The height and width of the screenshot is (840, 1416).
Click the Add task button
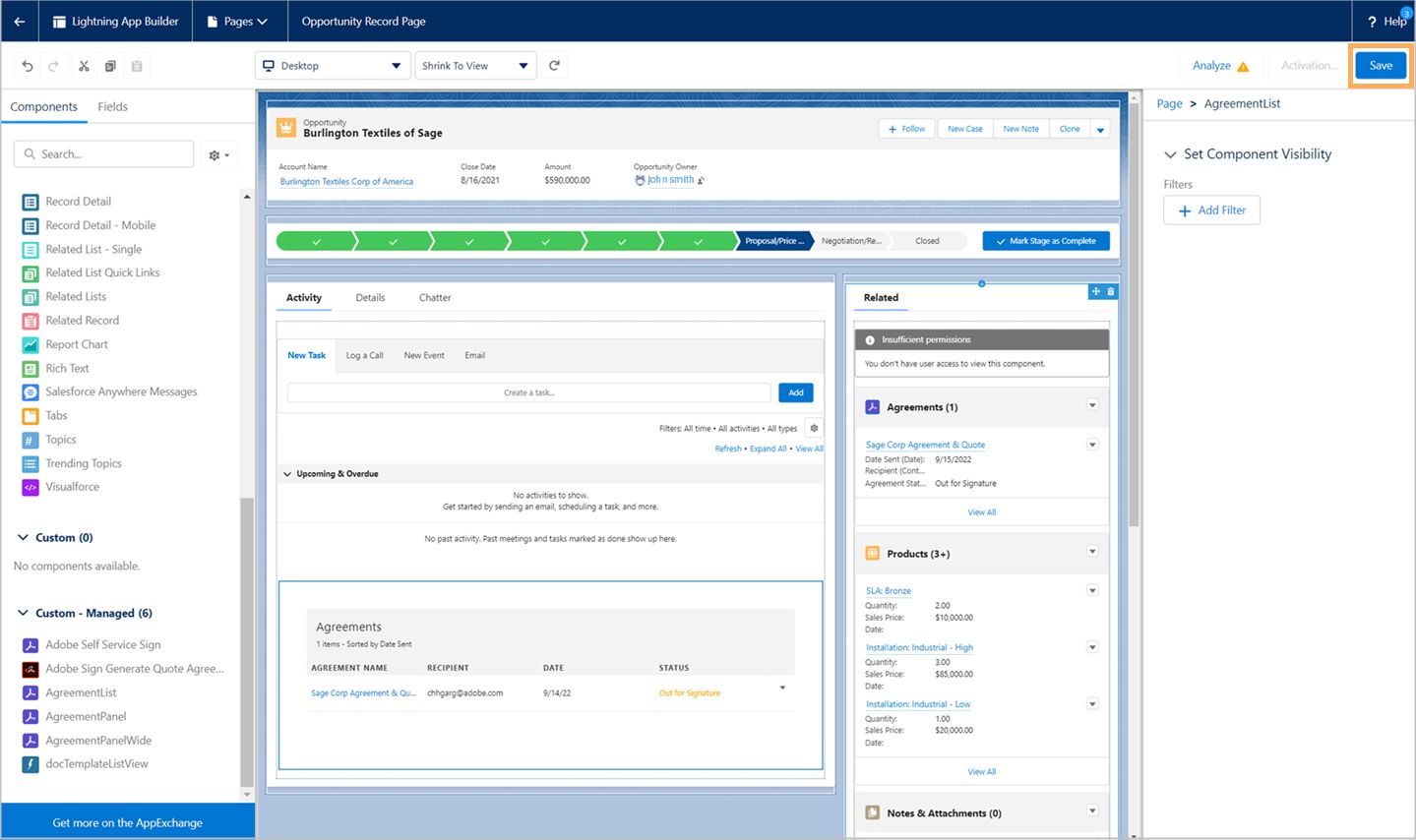click(x=796, y=392)
